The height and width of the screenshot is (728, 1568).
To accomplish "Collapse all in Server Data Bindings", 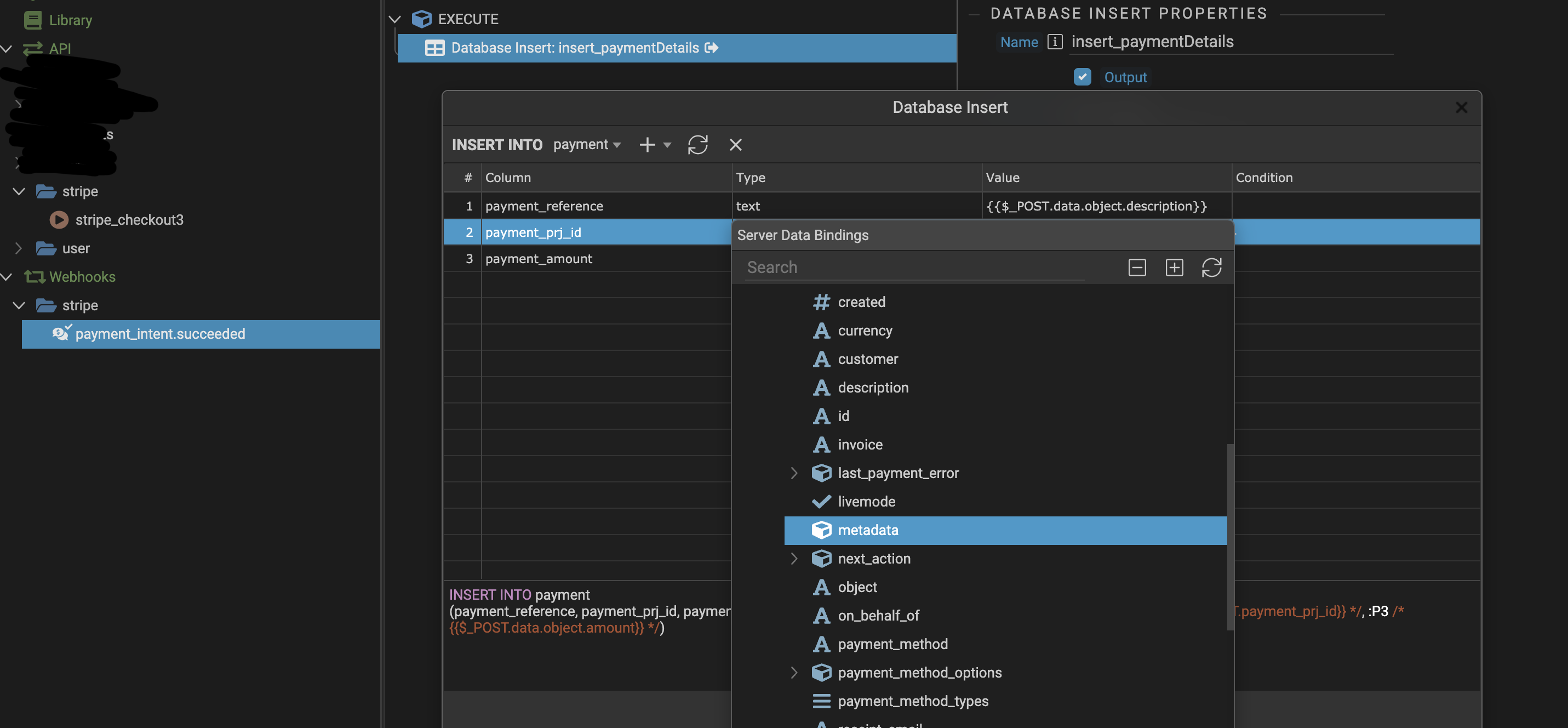I will coord(1136,268).
